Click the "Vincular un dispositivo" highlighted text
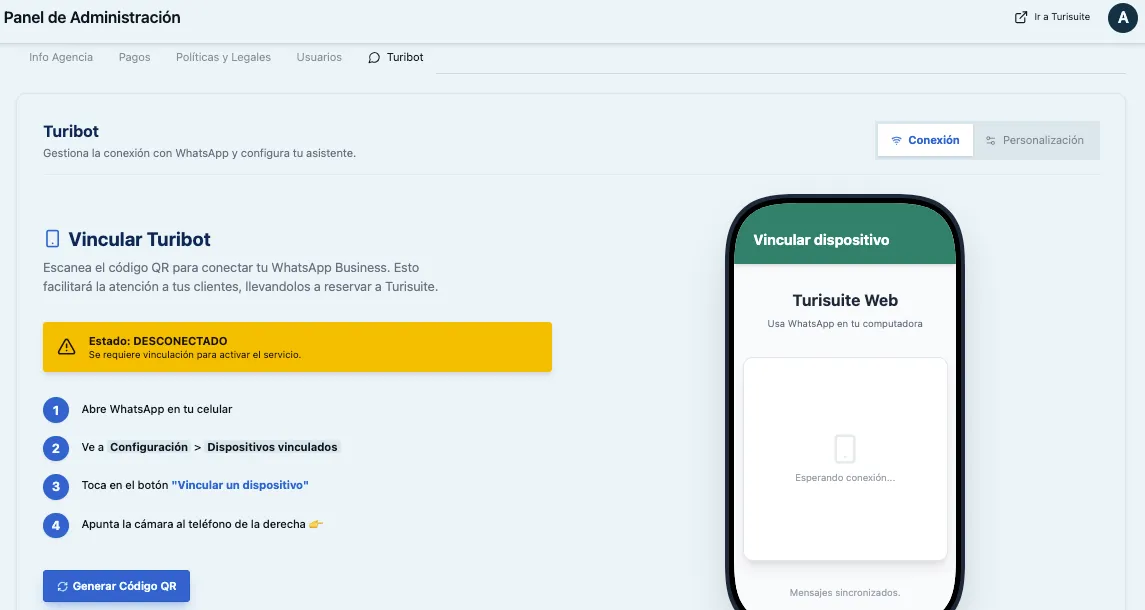Image resolution: width=1145 pixels, height=610 pixels. pyautogui.click(x=240, y=485)
